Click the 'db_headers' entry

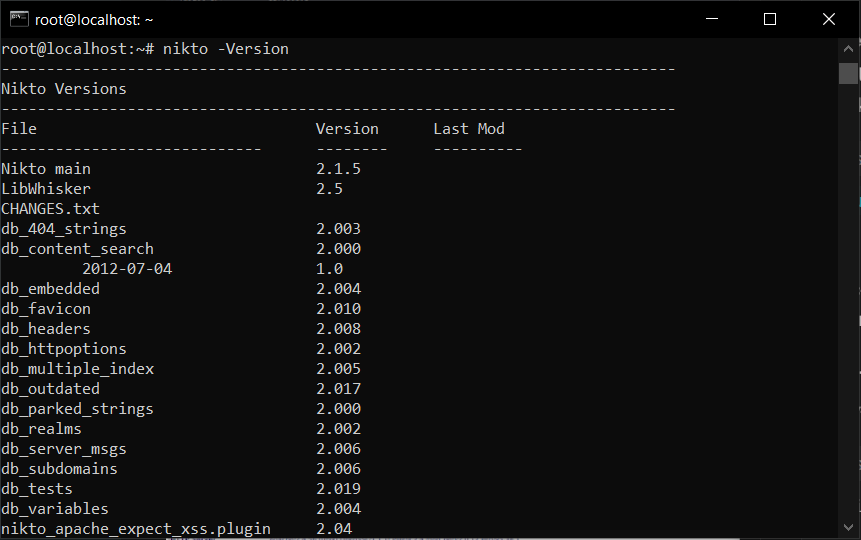click(x=46, y=329)
